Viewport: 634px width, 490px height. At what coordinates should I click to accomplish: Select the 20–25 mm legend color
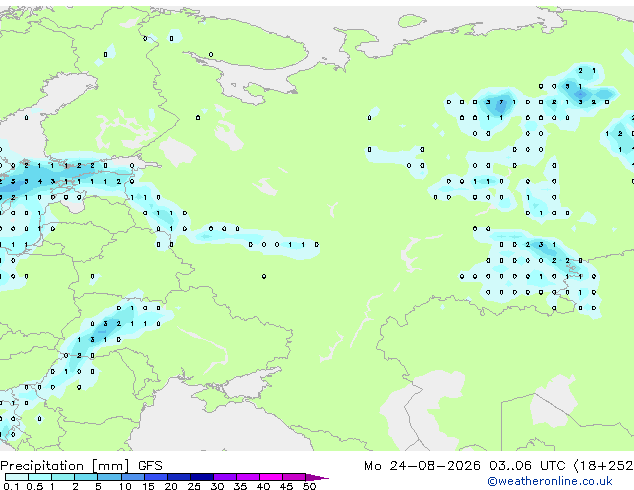179,477
